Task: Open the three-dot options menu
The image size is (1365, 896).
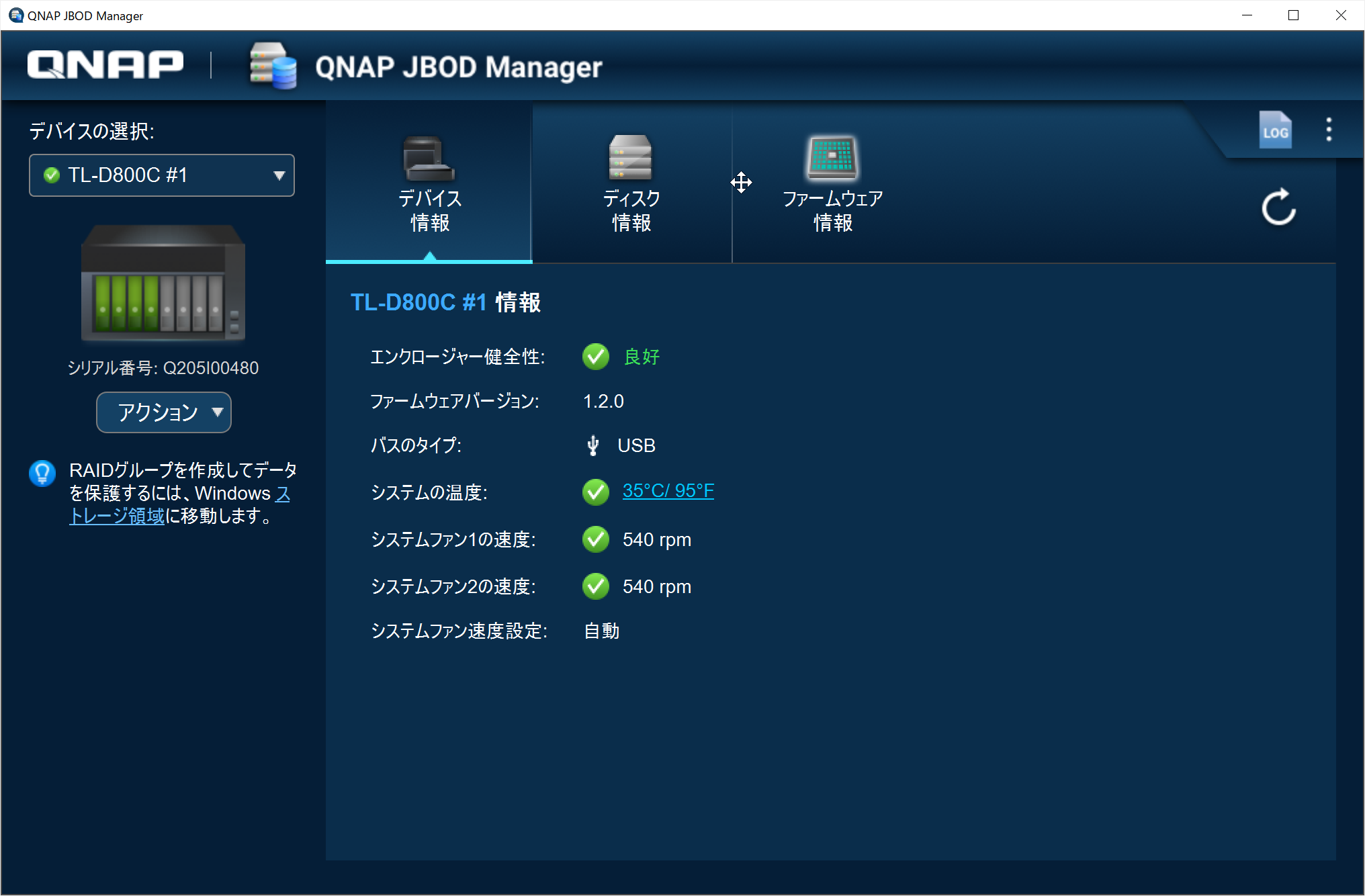Action: [x=1328, y=130]
